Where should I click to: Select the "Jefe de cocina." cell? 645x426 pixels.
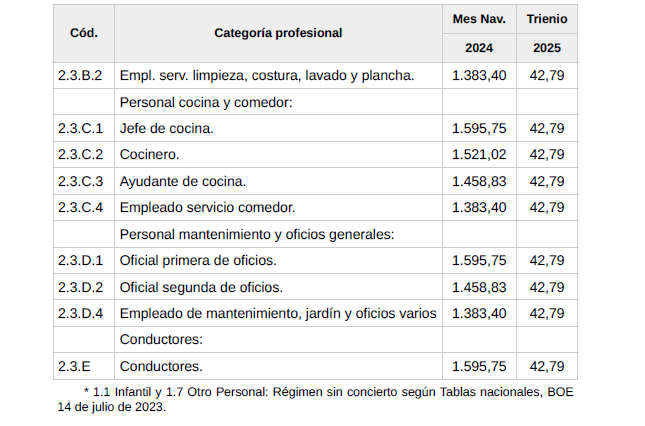pyautogui.click(x=166, y=128)
